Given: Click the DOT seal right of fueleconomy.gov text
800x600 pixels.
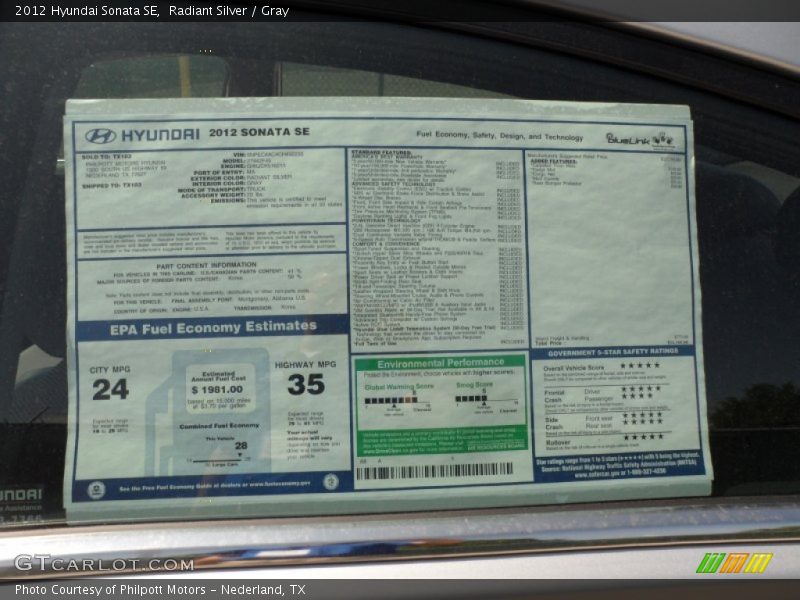Looking at the screenshot, I should point(331,482).
